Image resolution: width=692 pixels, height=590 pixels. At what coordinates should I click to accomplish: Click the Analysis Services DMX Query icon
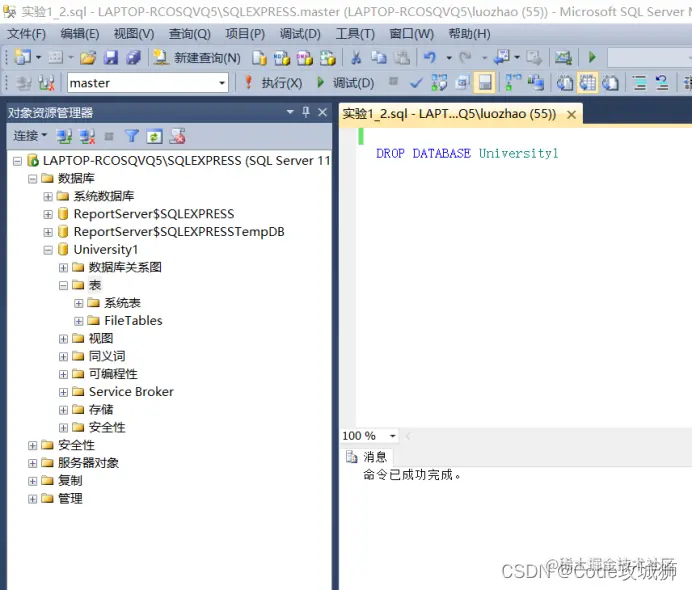click(x=305, y=58)
